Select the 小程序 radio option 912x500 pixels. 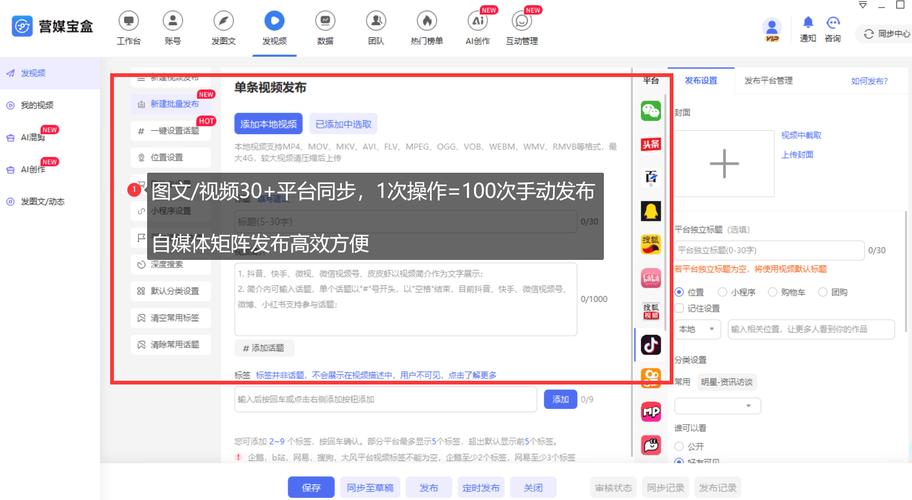click(725, 292)
